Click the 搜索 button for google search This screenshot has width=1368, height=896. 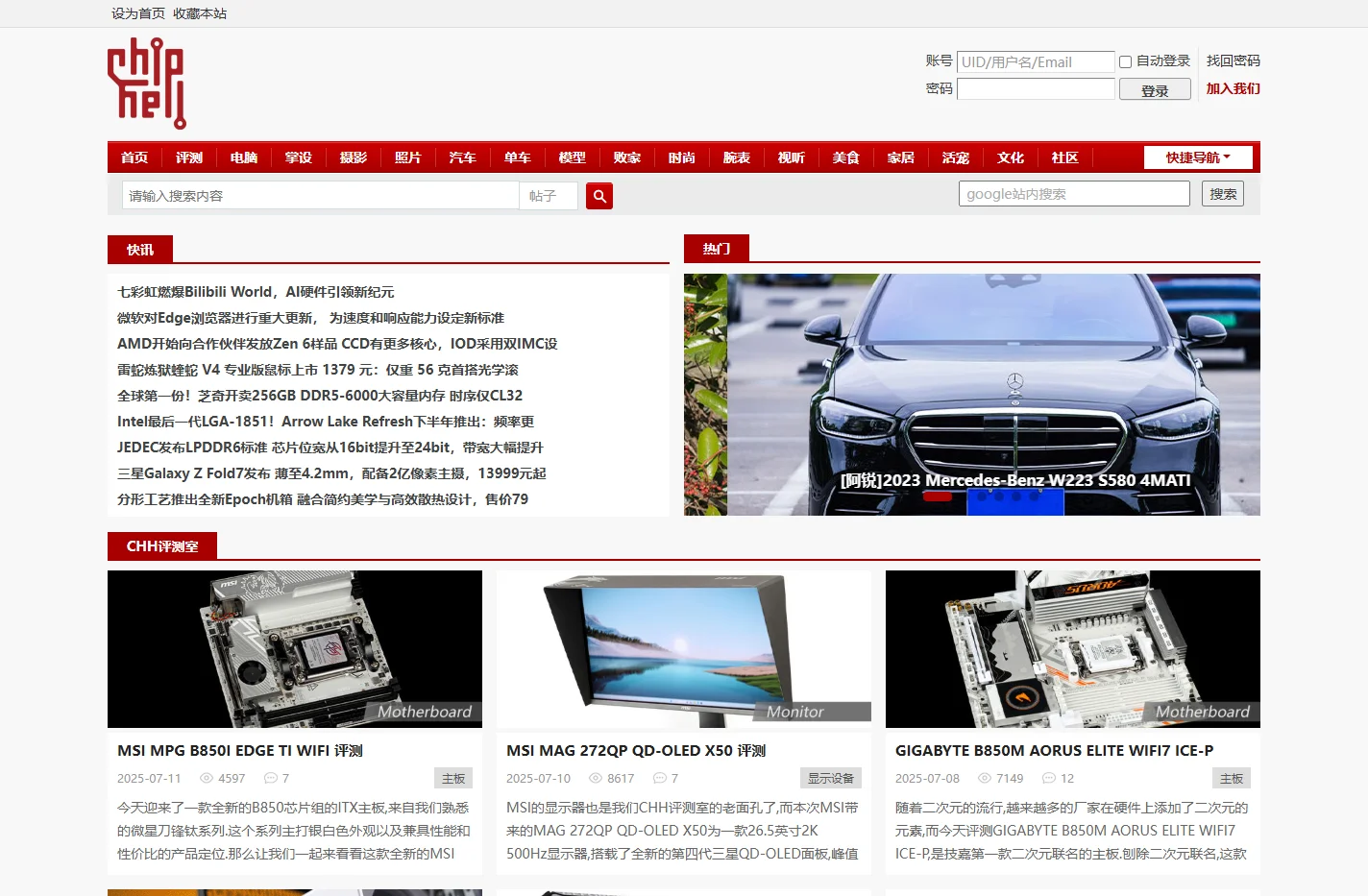point(1223,194)
